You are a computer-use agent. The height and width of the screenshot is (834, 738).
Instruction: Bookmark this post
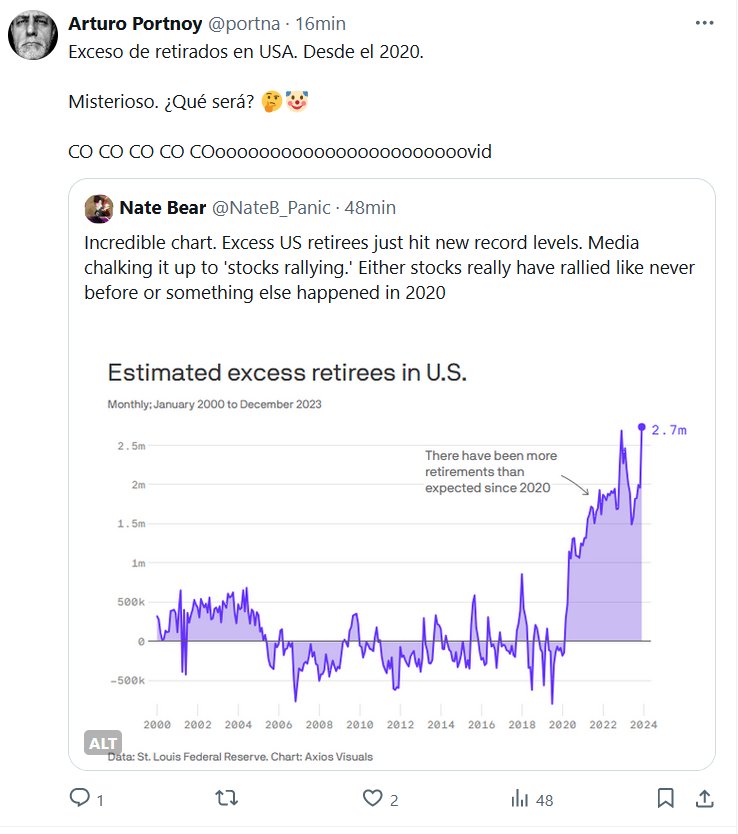[x=665, y=798]
